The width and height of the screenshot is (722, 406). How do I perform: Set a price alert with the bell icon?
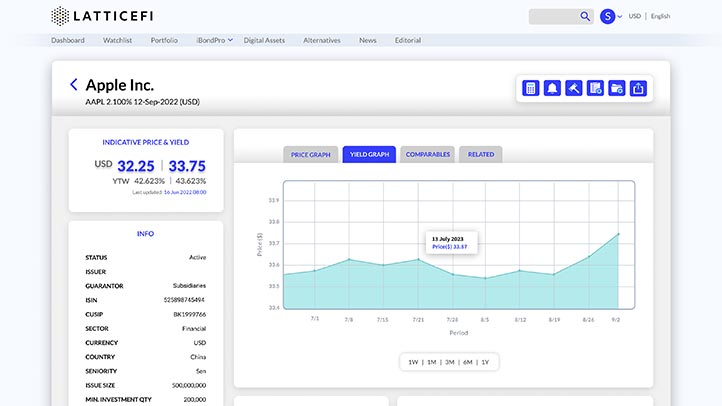(x=552, y=88)
